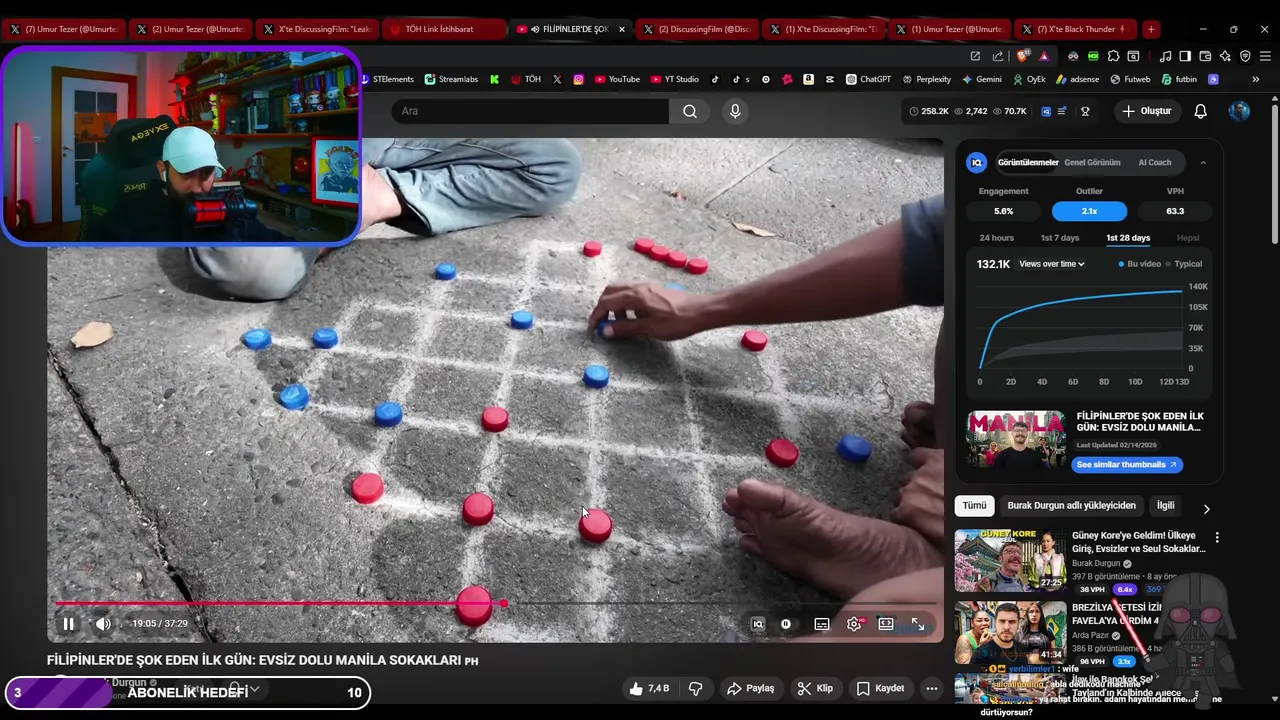Select the 1st 28 days range
Viewport: 1280px width, 720px height.
point(1128,238)
